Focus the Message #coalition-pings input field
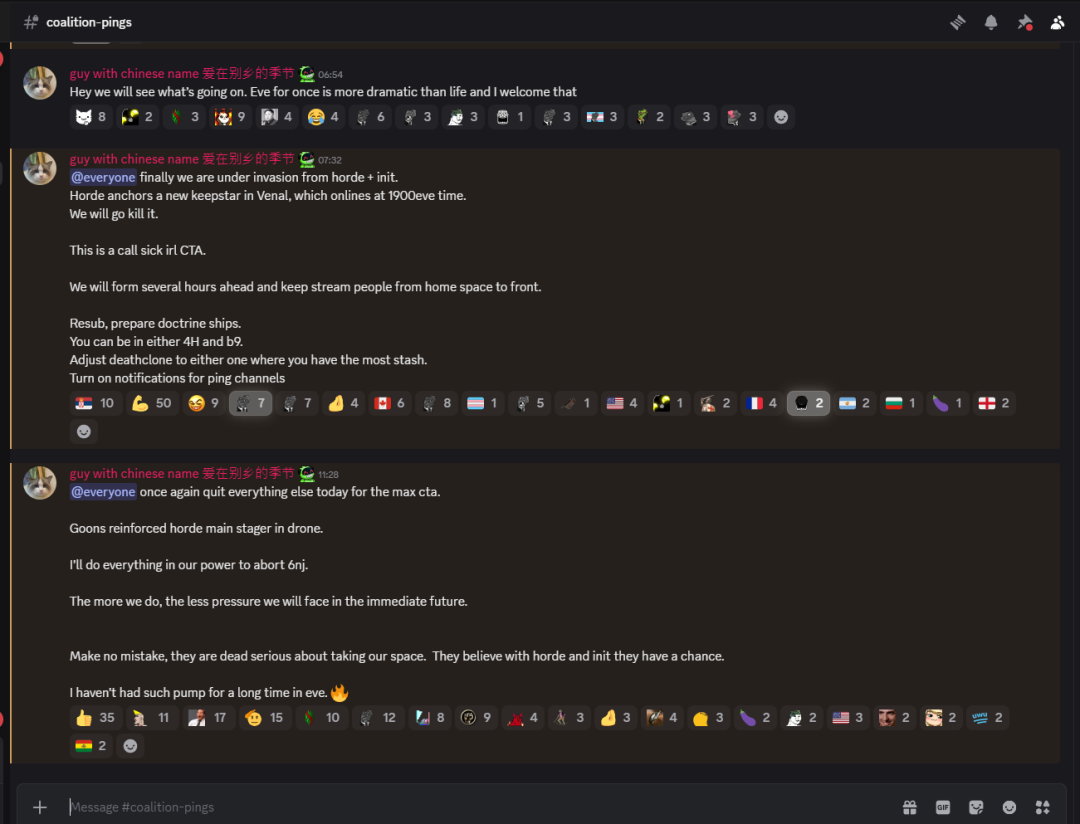1080x824 pixels. pyautogui.click(x=475, y=807)
